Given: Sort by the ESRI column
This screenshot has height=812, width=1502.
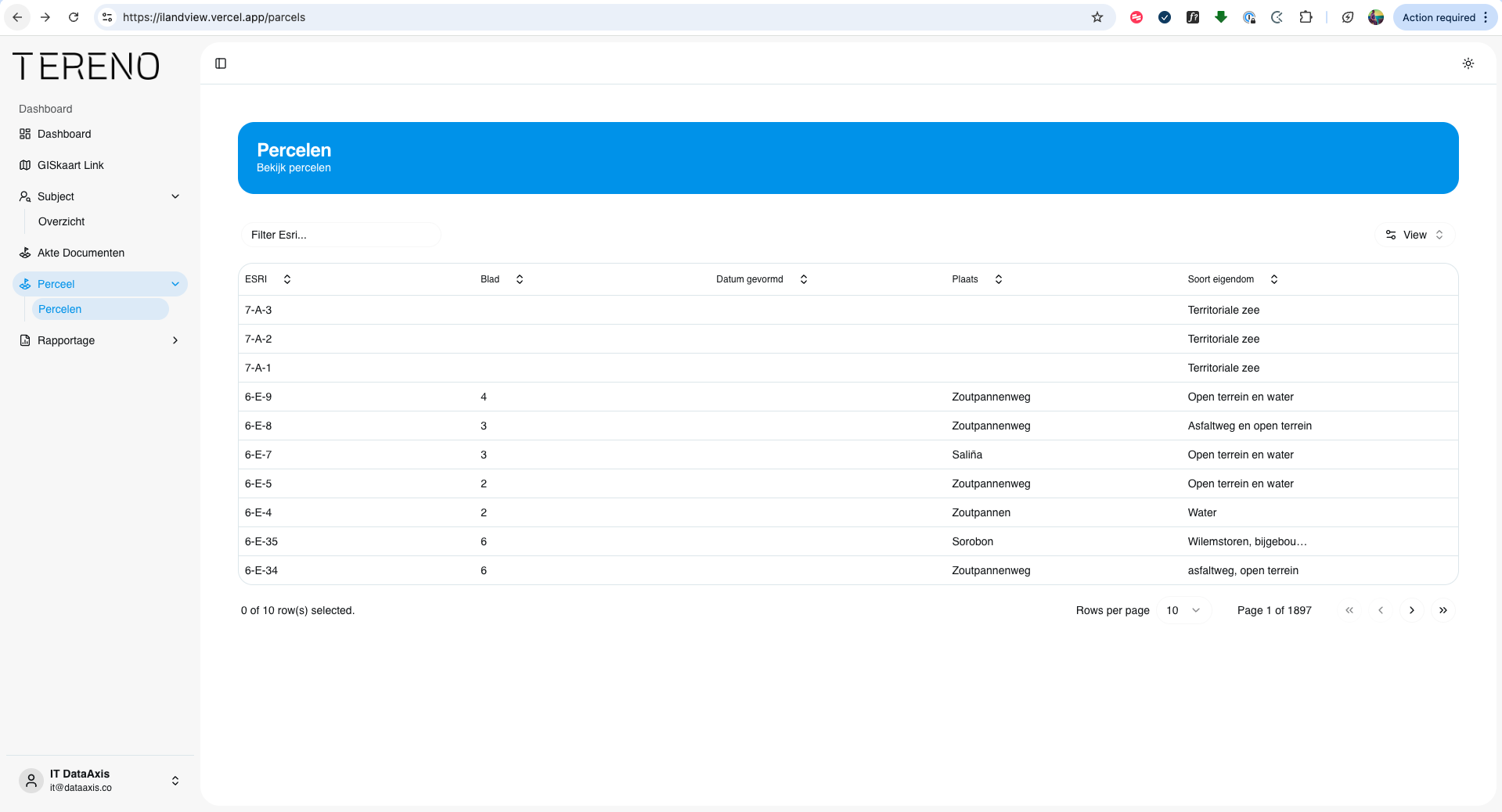Looking at the screenshot, I should point(268,279).
